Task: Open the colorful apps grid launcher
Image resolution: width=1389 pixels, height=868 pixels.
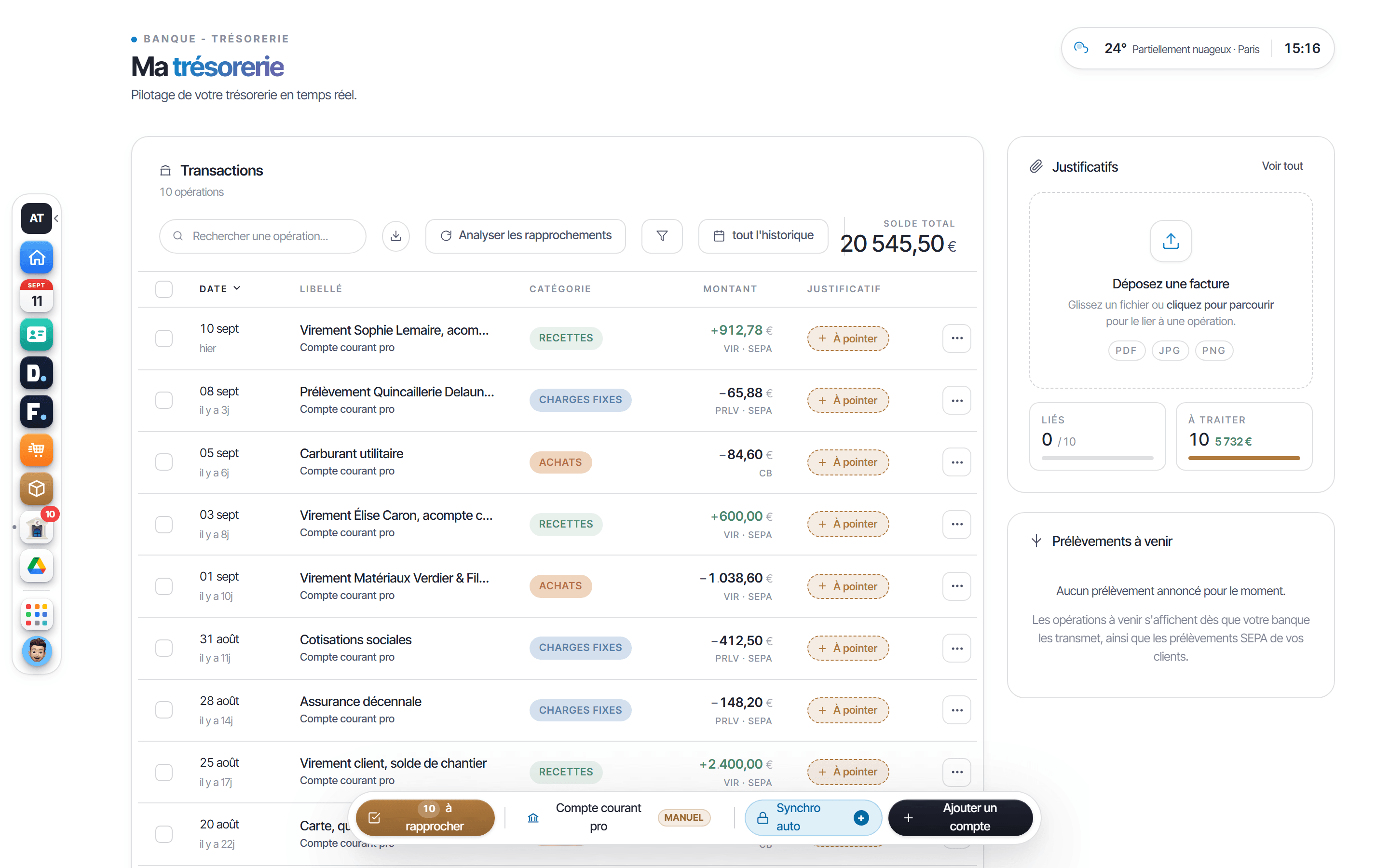Action: pos(37,614)
